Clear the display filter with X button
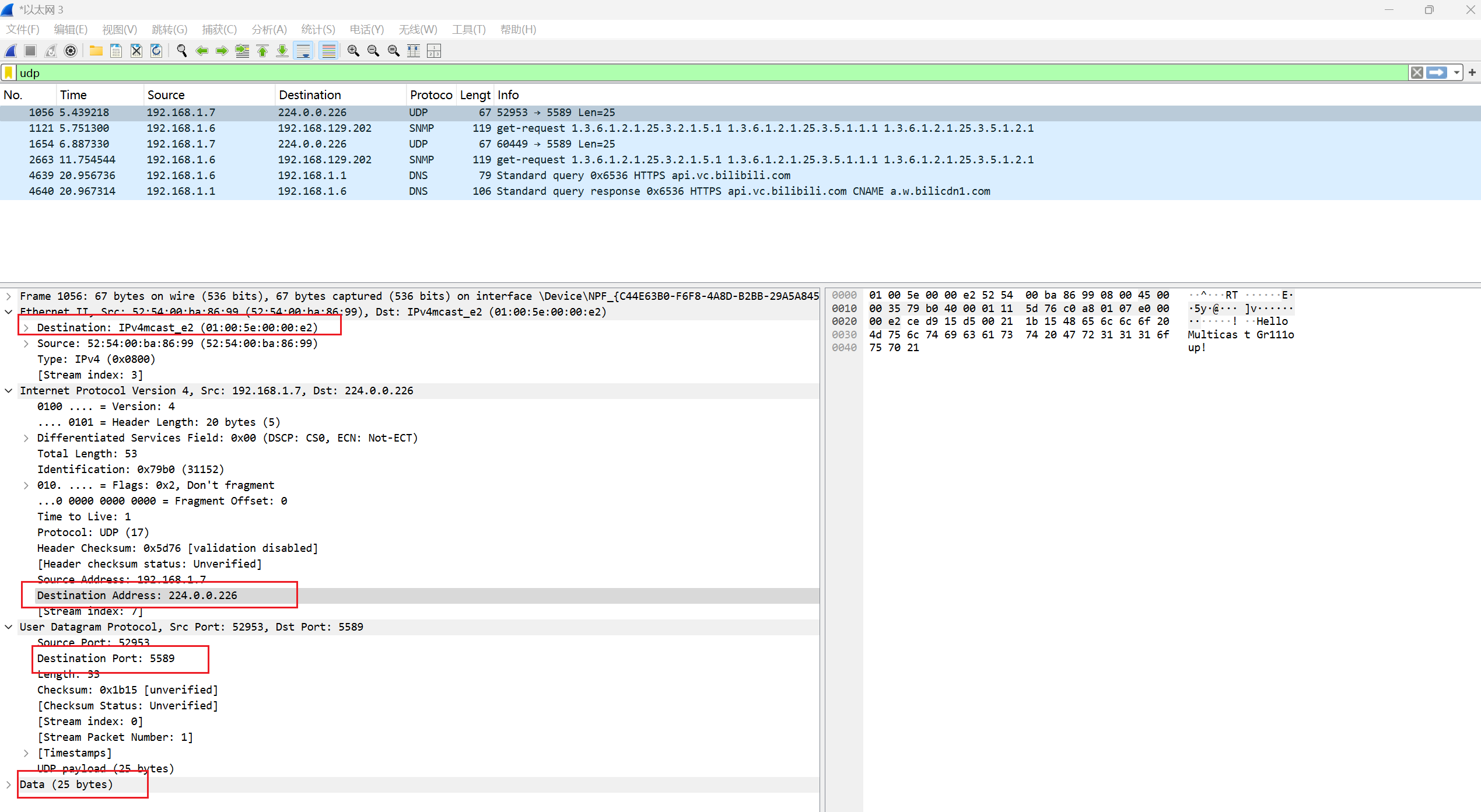The height and width of the screenshot is (812, 1481). click(x=1417, y=72)
